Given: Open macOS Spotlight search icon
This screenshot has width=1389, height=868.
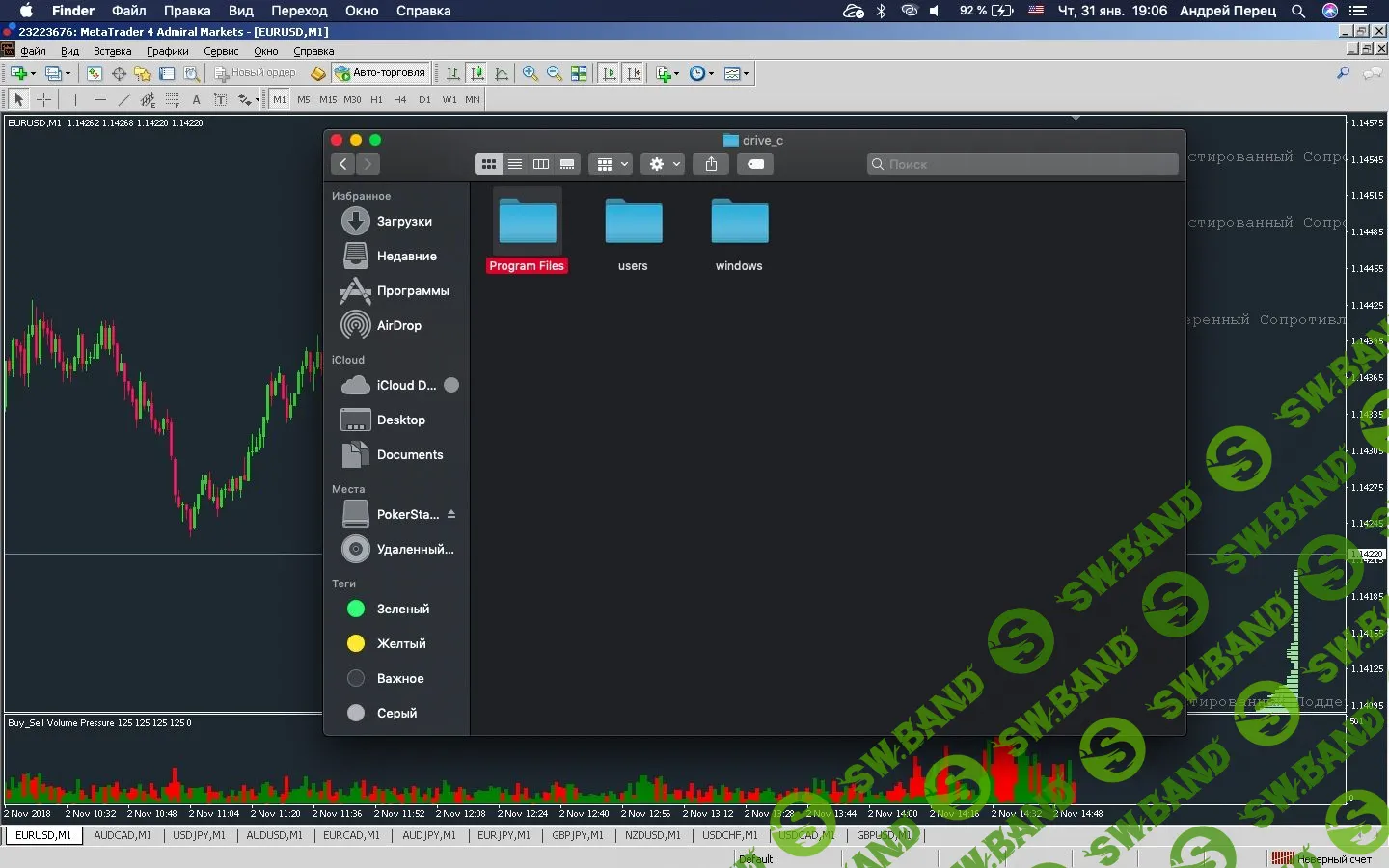Looking at the screenshot, I should [x=1298, y=11].
